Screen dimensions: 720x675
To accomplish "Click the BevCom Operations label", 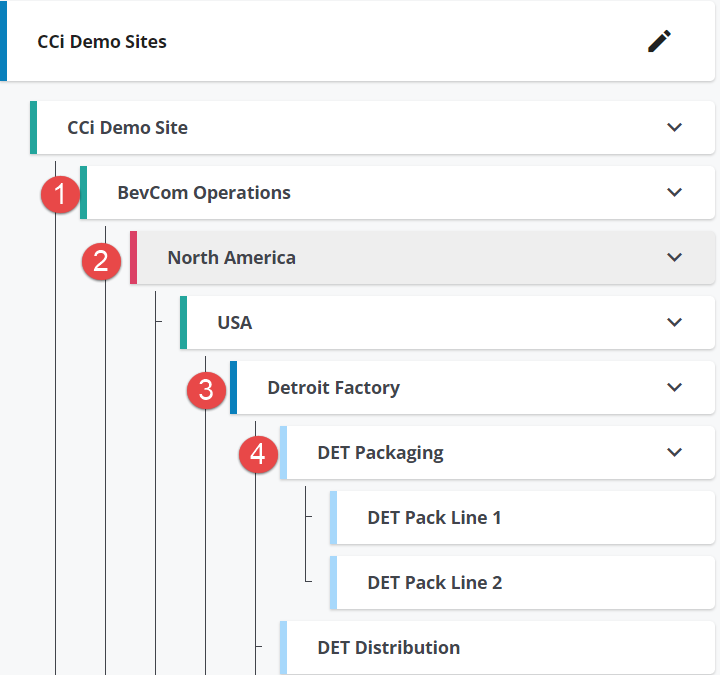I will tap(204, 193).
